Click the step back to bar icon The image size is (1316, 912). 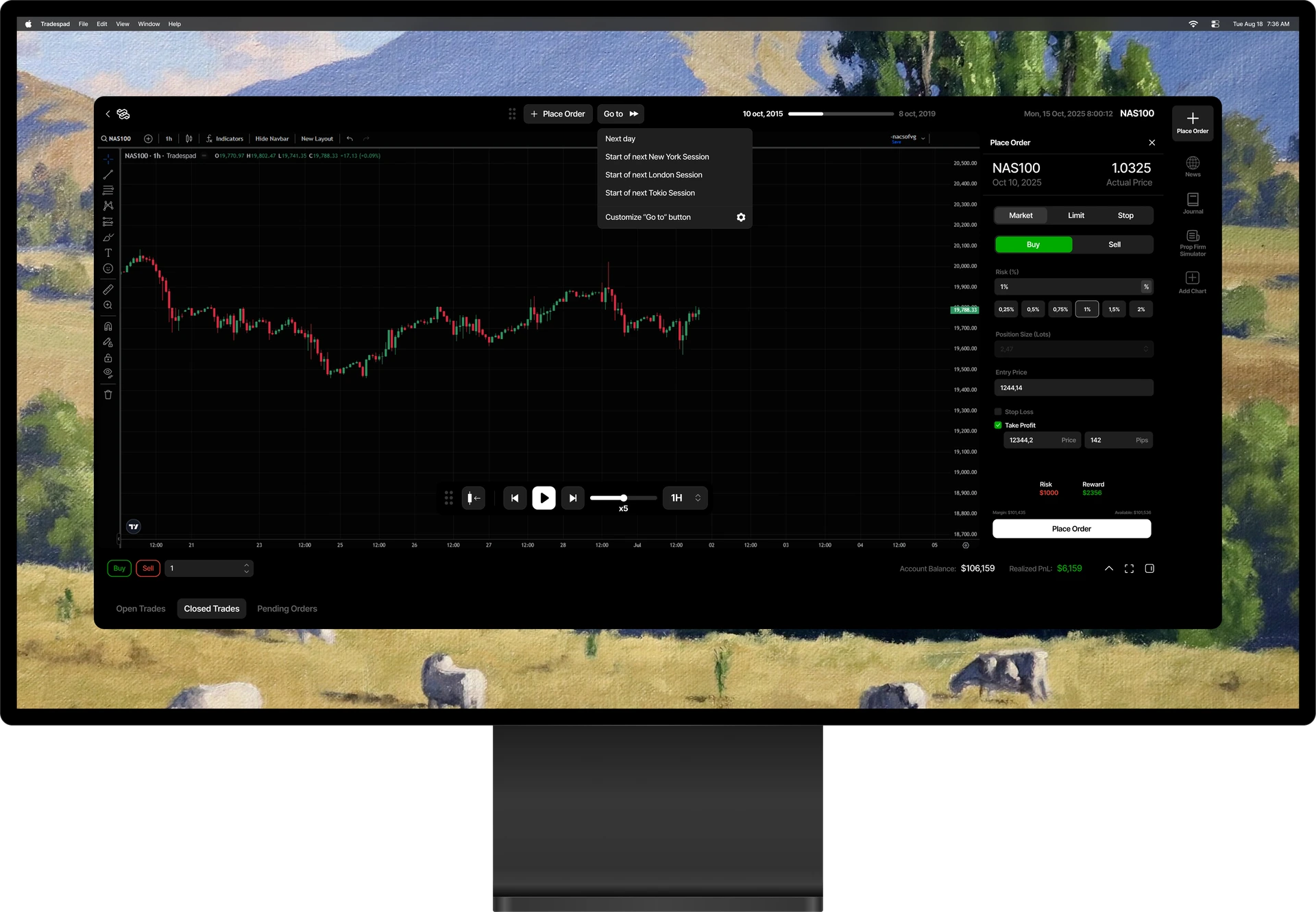pos(474,498)
